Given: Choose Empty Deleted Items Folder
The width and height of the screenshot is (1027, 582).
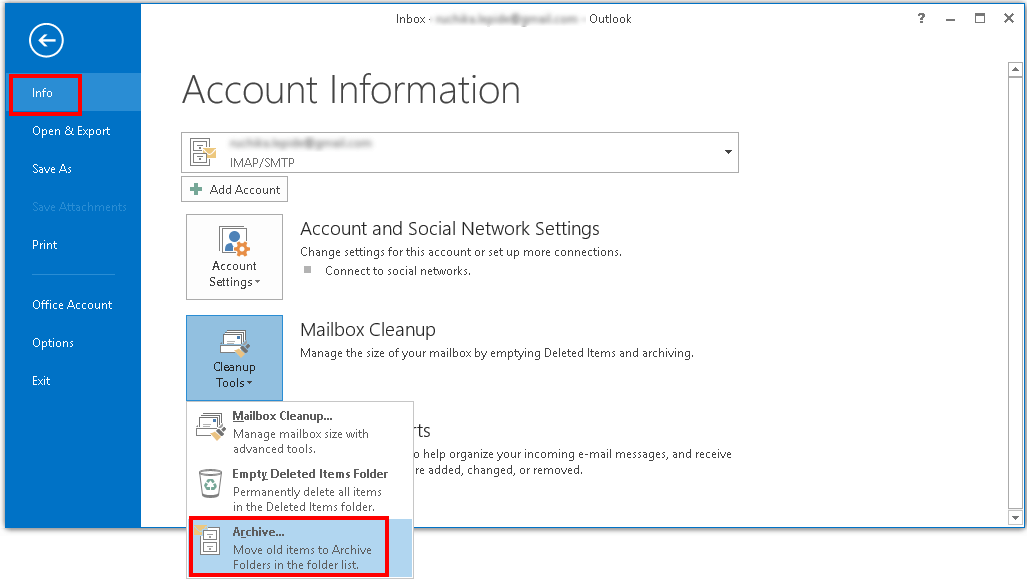Looking at the screenshot, I should click(x=301, y=489).
